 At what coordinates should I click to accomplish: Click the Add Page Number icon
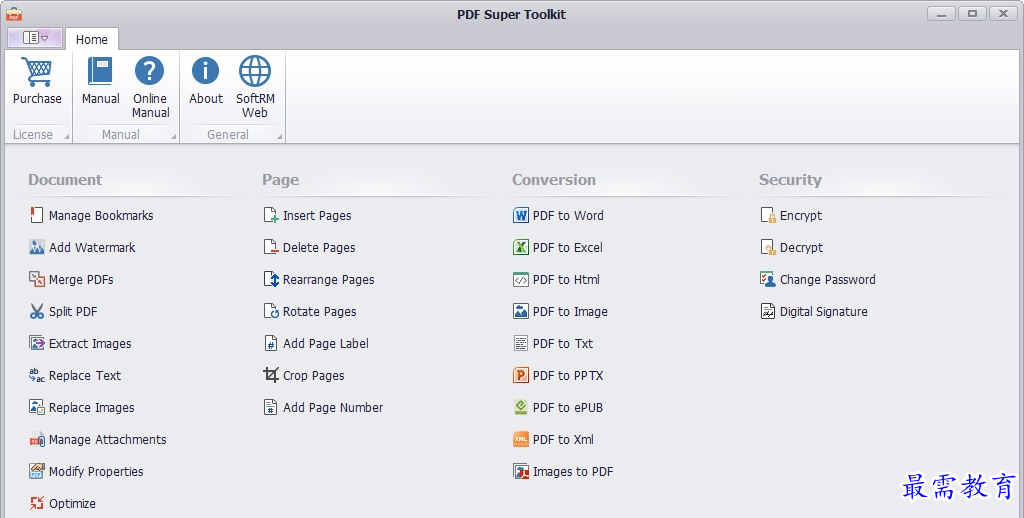click(270, 407)
